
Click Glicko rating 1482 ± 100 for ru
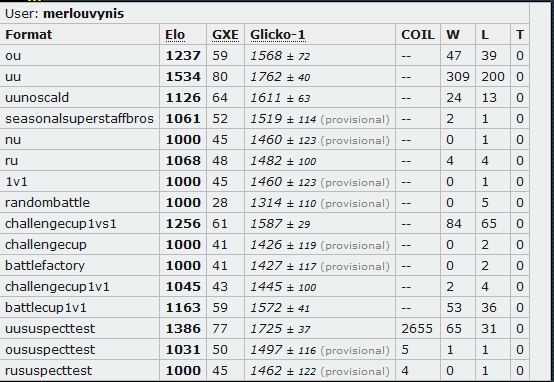click(283, 161)
